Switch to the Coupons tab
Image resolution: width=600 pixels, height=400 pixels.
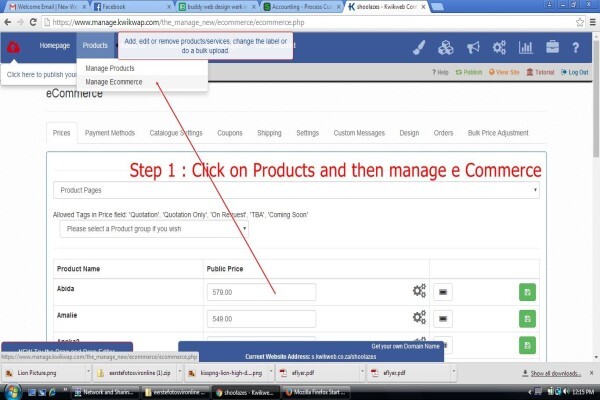tap(230, 133)
